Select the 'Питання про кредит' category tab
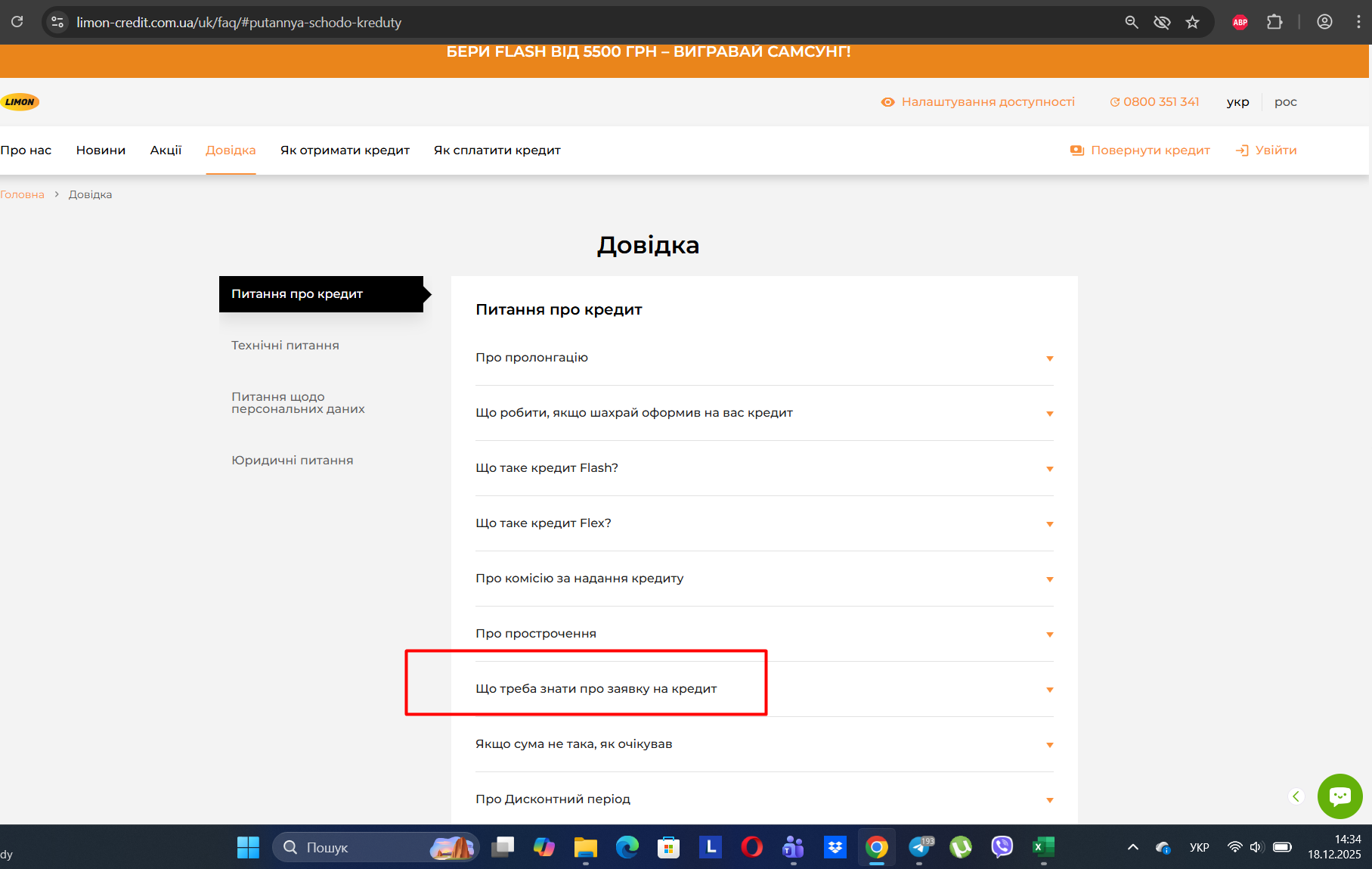Image resolution: width=1372 pixels, height=869 pixels. 321,294
